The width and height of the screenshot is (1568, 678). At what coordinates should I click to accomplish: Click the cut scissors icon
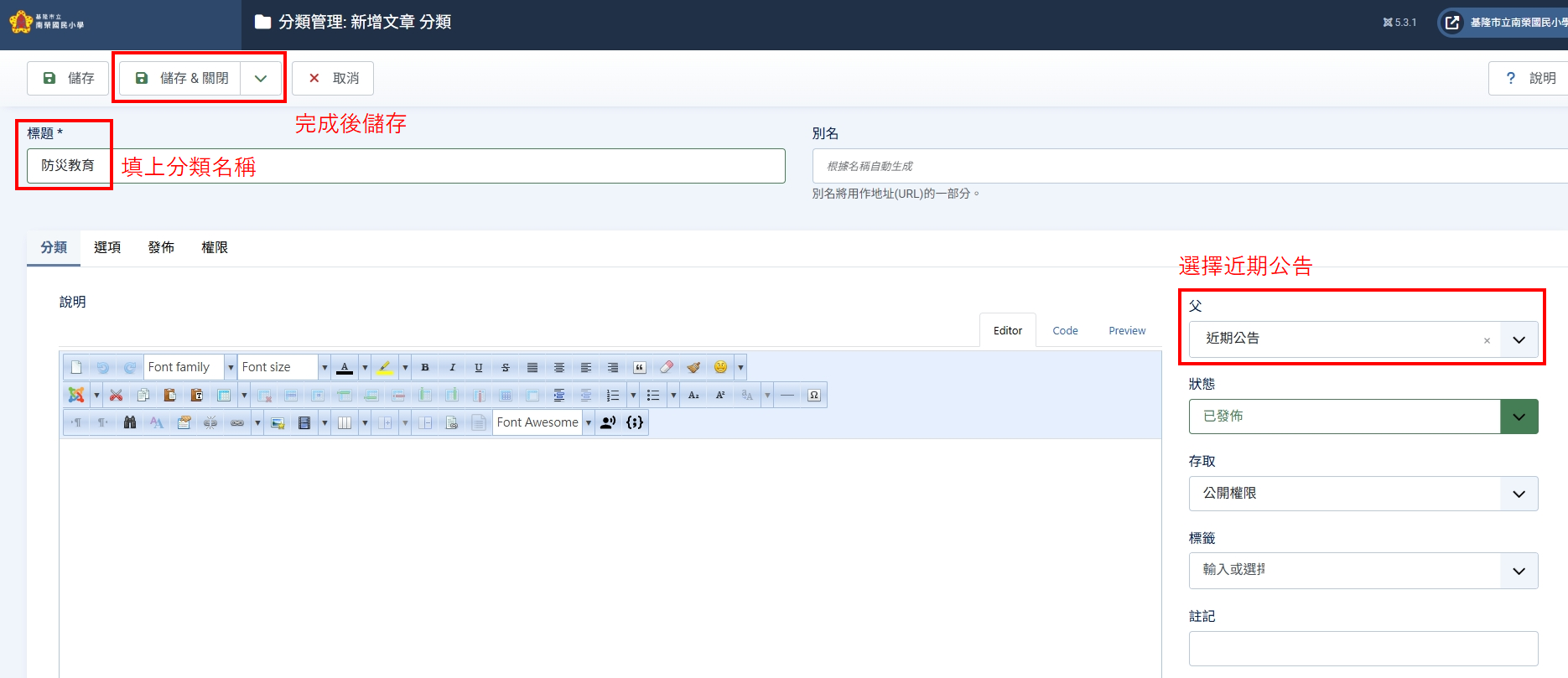(117, 395)
